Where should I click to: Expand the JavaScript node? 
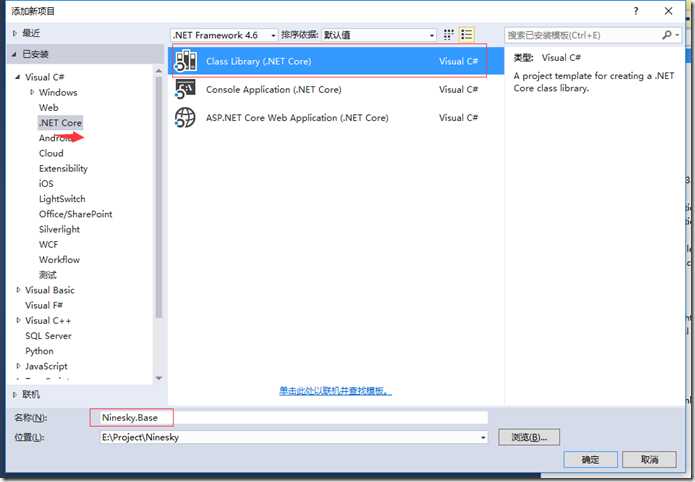[18, 366]
